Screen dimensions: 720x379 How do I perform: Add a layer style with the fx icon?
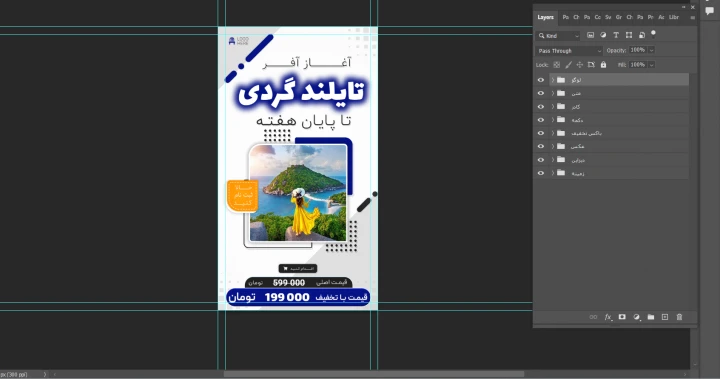click(608, 317)
